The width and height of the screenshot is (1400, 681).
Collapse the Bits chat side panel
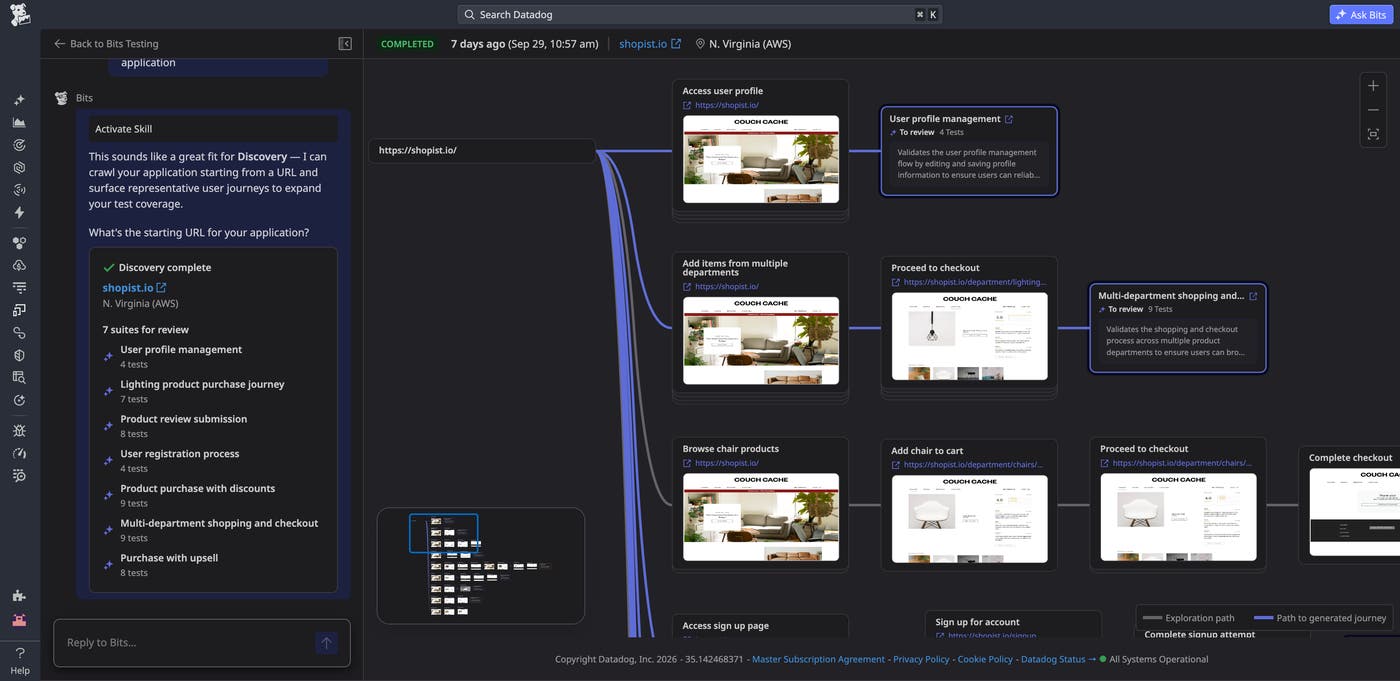(345, 44)
